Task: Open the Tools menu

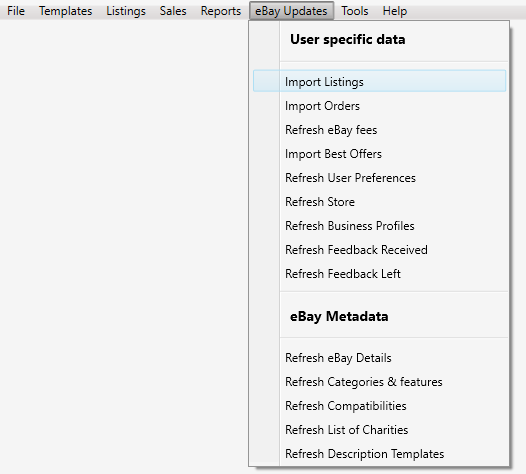Action: point(355,11)
